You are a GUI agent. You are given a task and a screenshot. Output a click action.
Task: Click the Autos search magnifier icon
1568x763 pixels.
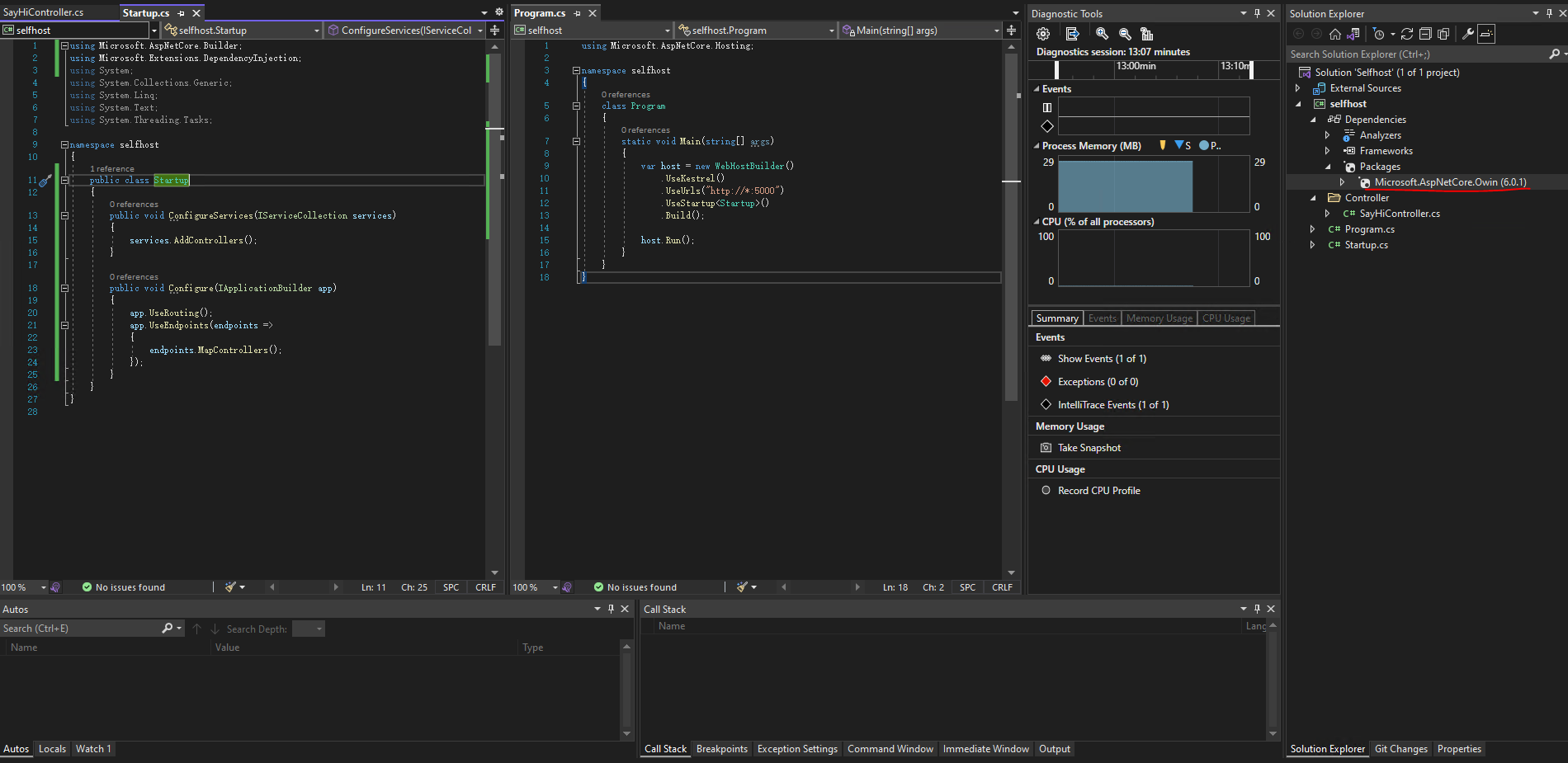coord(168,629)
